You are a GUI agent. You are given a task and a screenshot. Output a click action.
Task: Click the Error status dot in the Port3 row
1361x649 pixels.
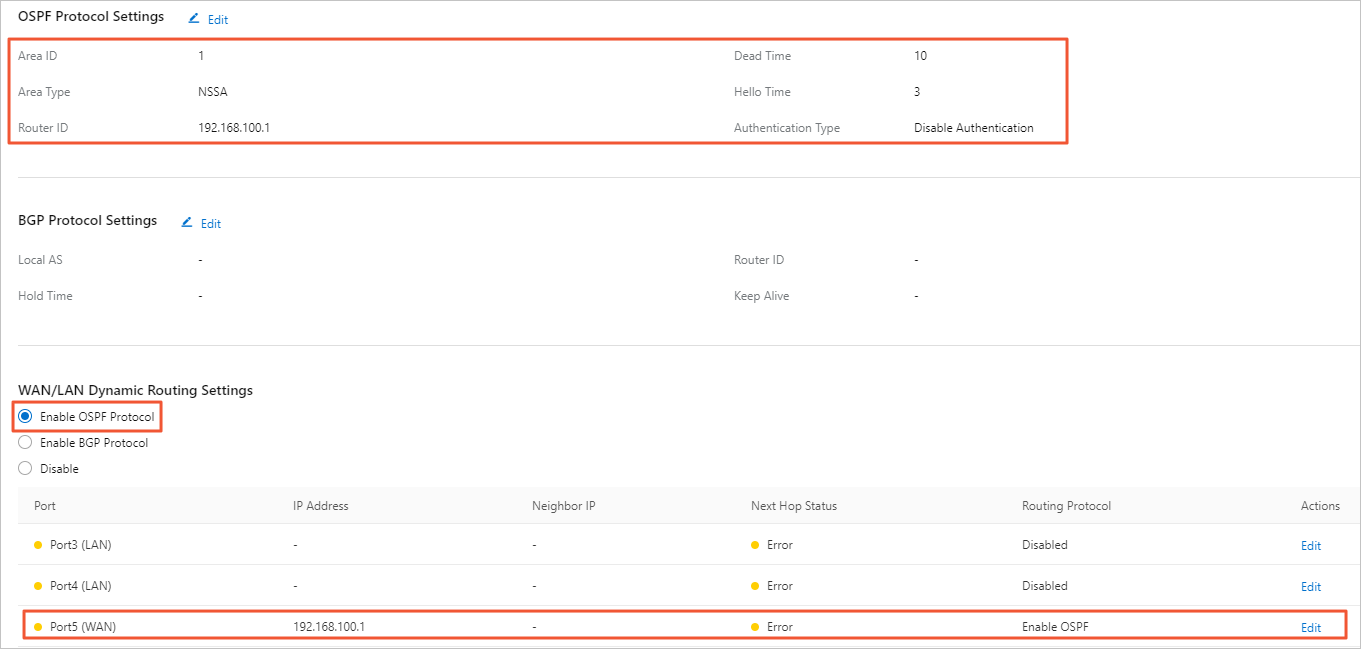click(755, 545)
